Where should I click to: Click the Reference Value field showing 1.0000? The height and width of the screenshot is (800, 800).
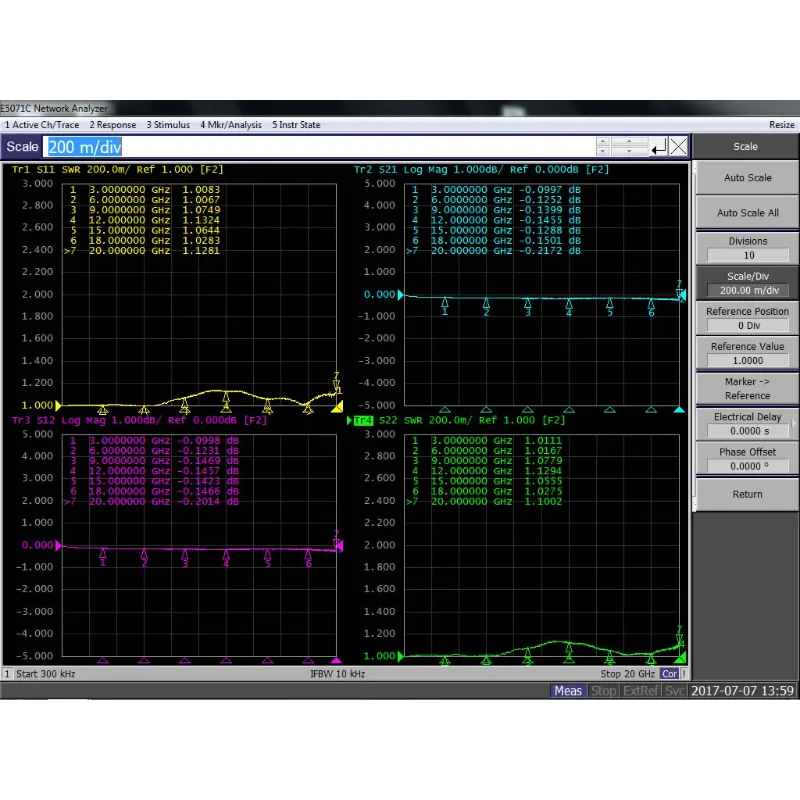tap(747, 360)
